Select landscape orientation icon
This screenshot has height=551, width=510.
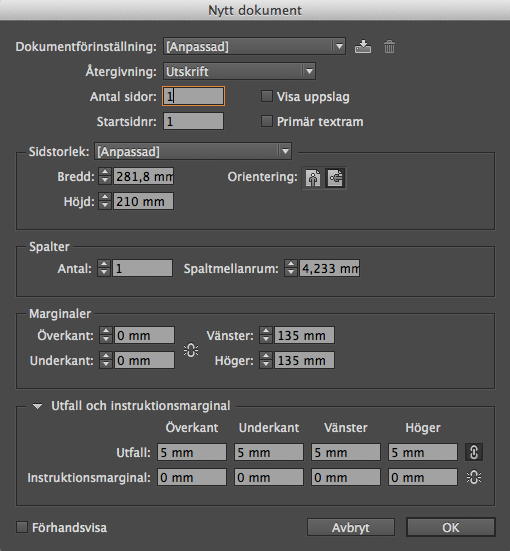pos(335,178)
